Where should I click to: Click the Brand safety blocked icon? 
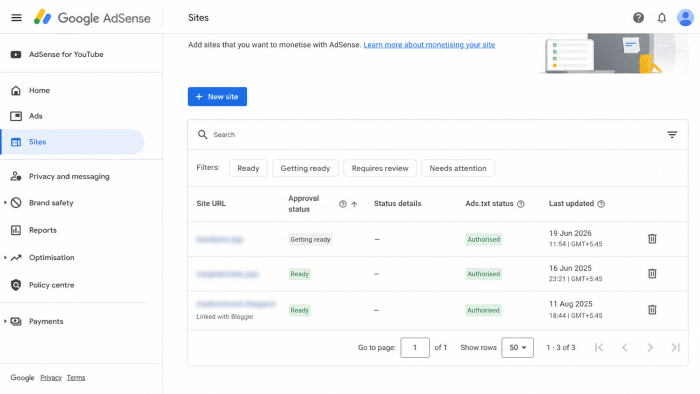coord(16,203)
